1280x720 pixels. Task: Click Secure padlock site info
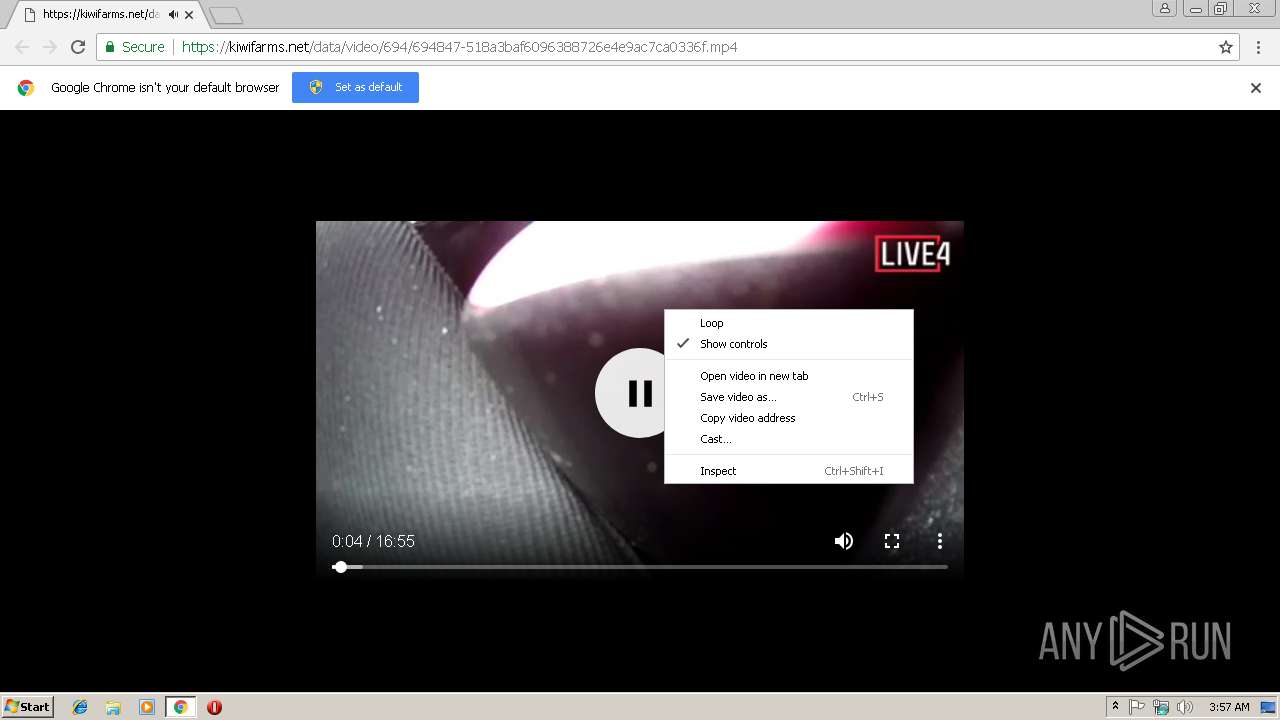pos(134,47)
